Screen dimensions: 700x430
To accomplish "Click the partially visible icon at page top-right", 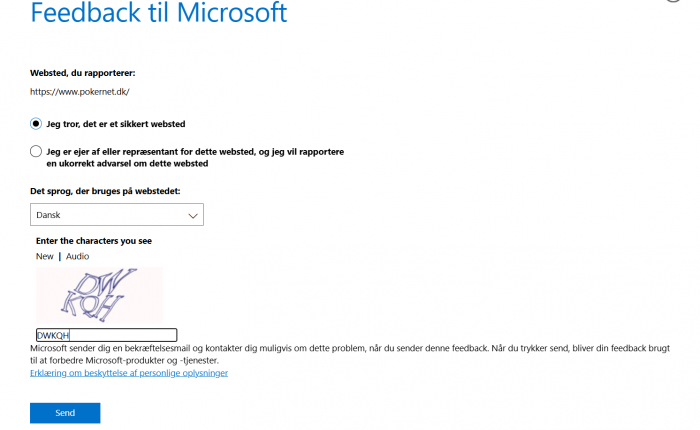I will (673, 1).
